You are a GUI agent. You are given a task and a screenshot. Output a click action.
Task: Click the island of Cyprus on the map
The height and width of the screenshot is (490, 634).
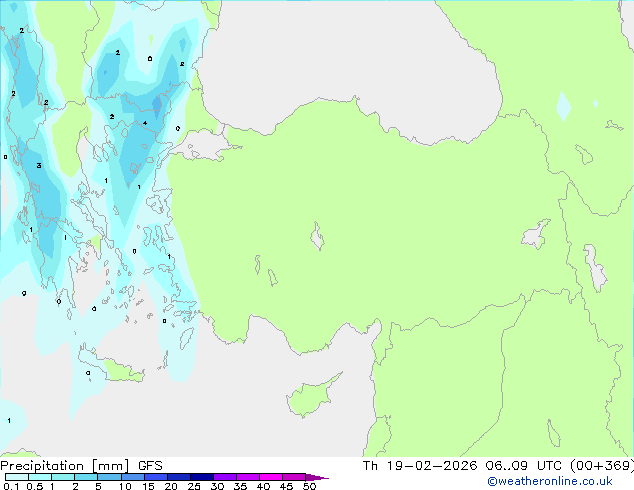point(313,395)
